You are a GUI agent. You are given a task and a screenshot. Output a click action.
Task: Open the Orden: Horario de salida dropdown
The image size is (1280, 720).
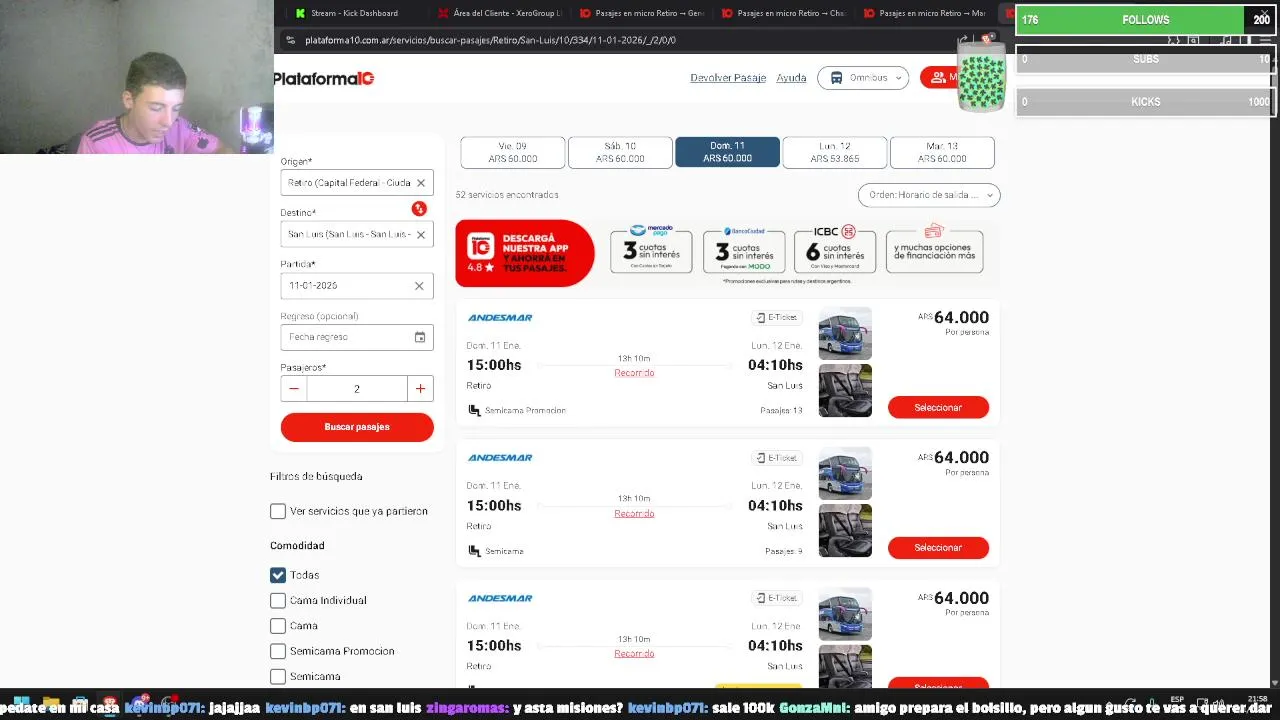click(x=929, y=195)
